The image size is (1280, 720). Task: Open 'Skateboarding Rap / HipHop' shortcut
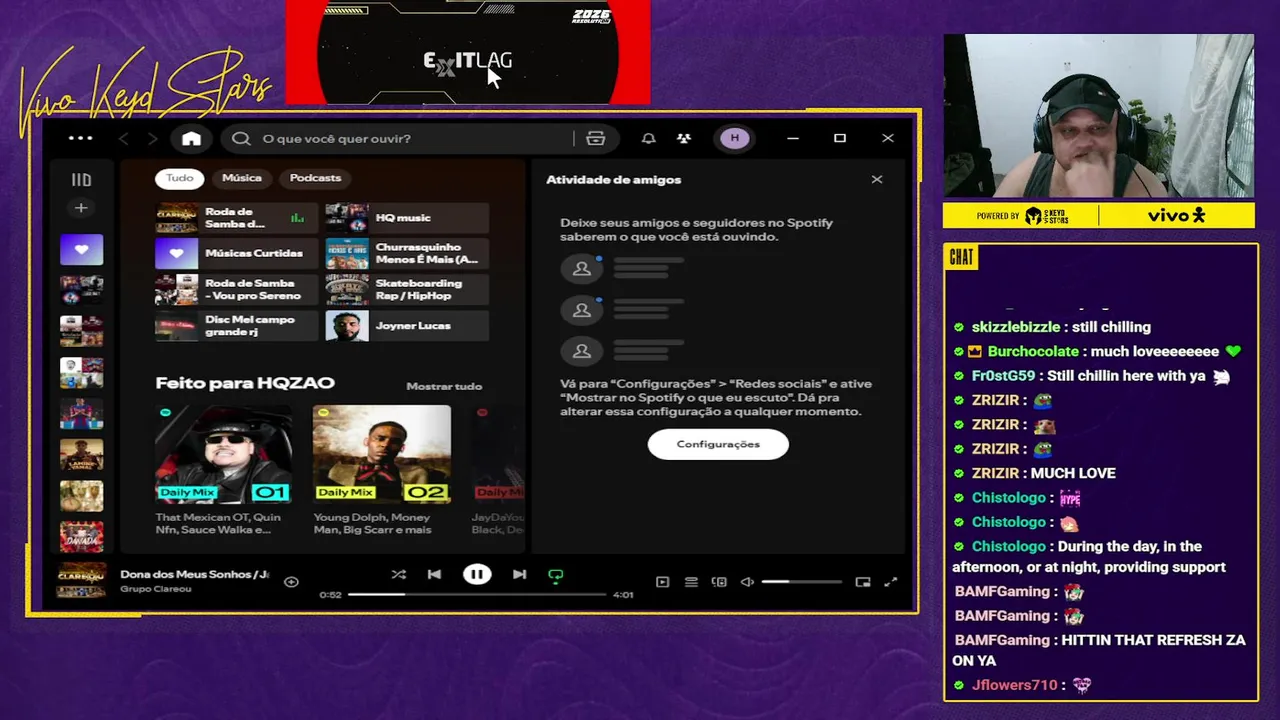407,290
